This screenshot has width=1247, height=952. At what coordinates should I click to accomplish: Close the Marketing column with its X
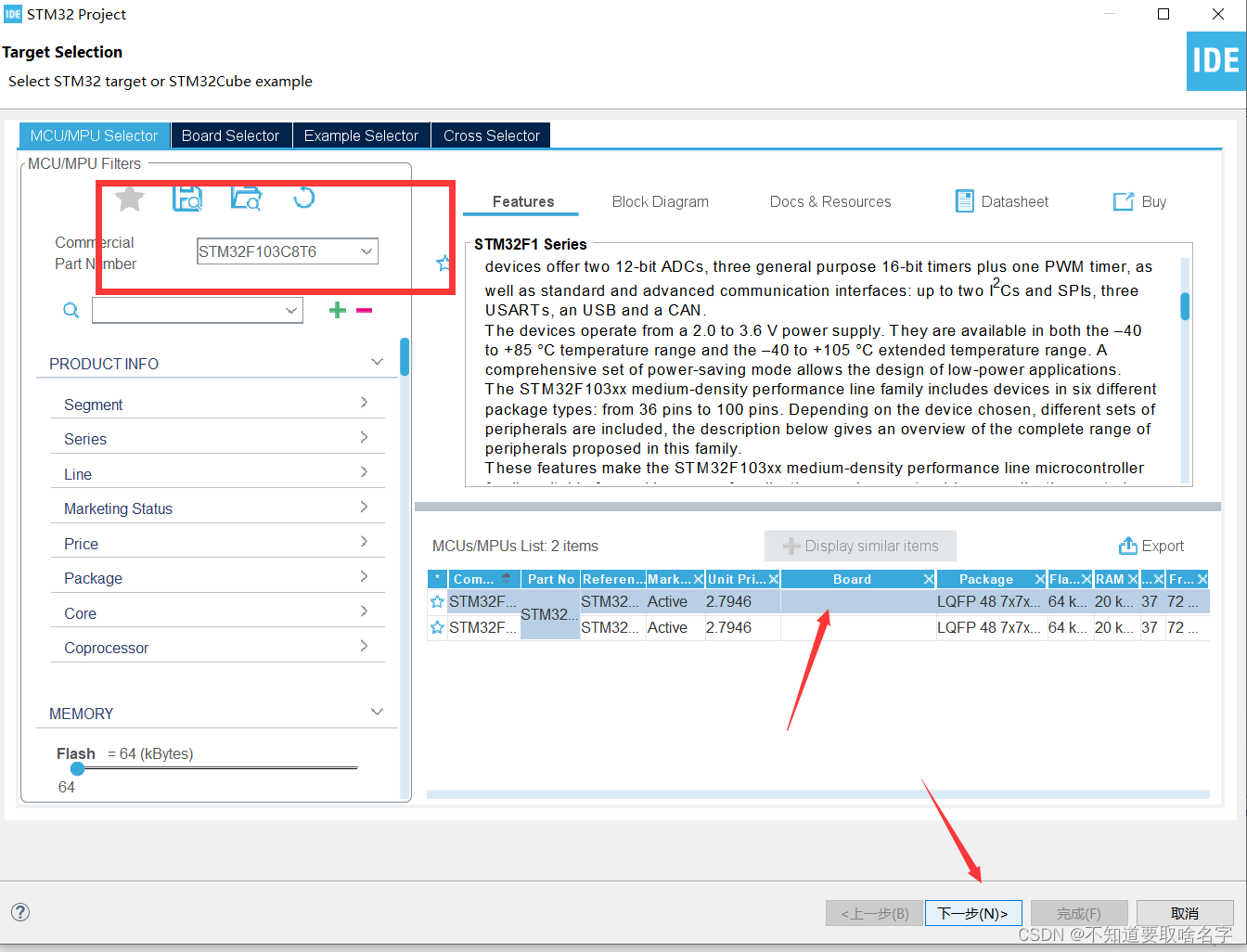[699, 579]
